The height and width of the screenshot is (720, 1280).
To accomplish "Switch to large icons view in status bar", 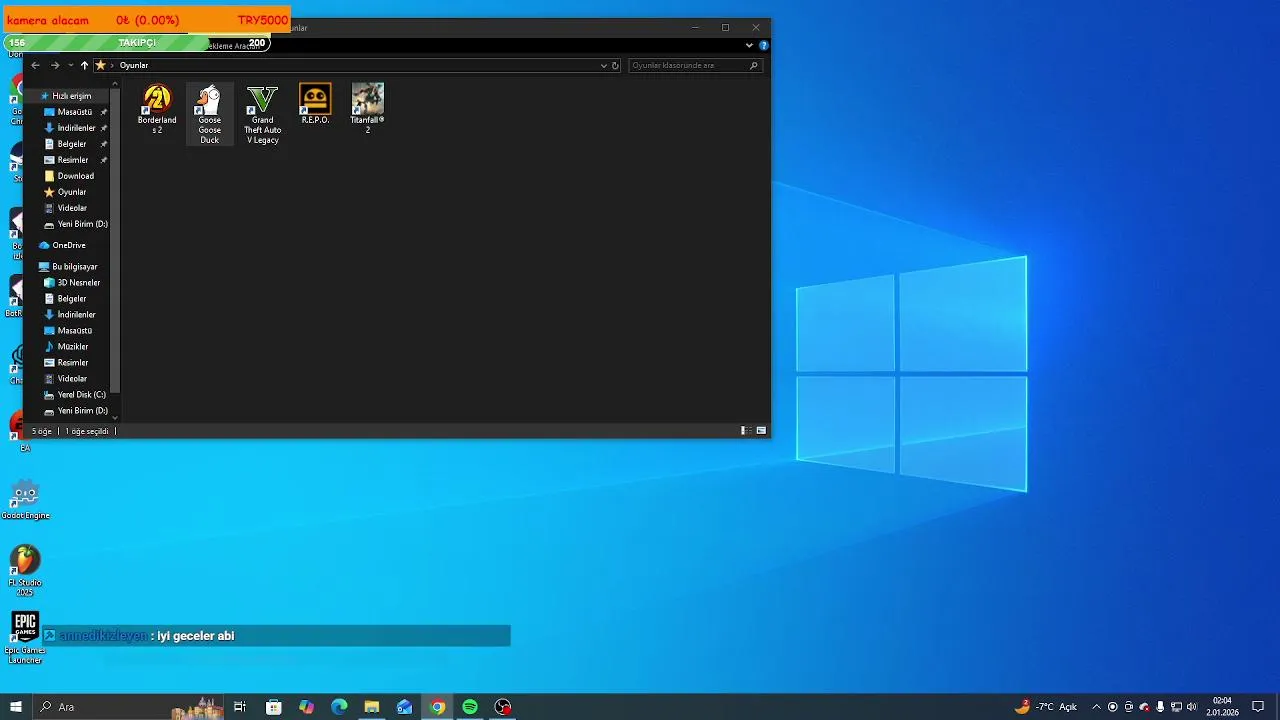I will click(761, 431).
